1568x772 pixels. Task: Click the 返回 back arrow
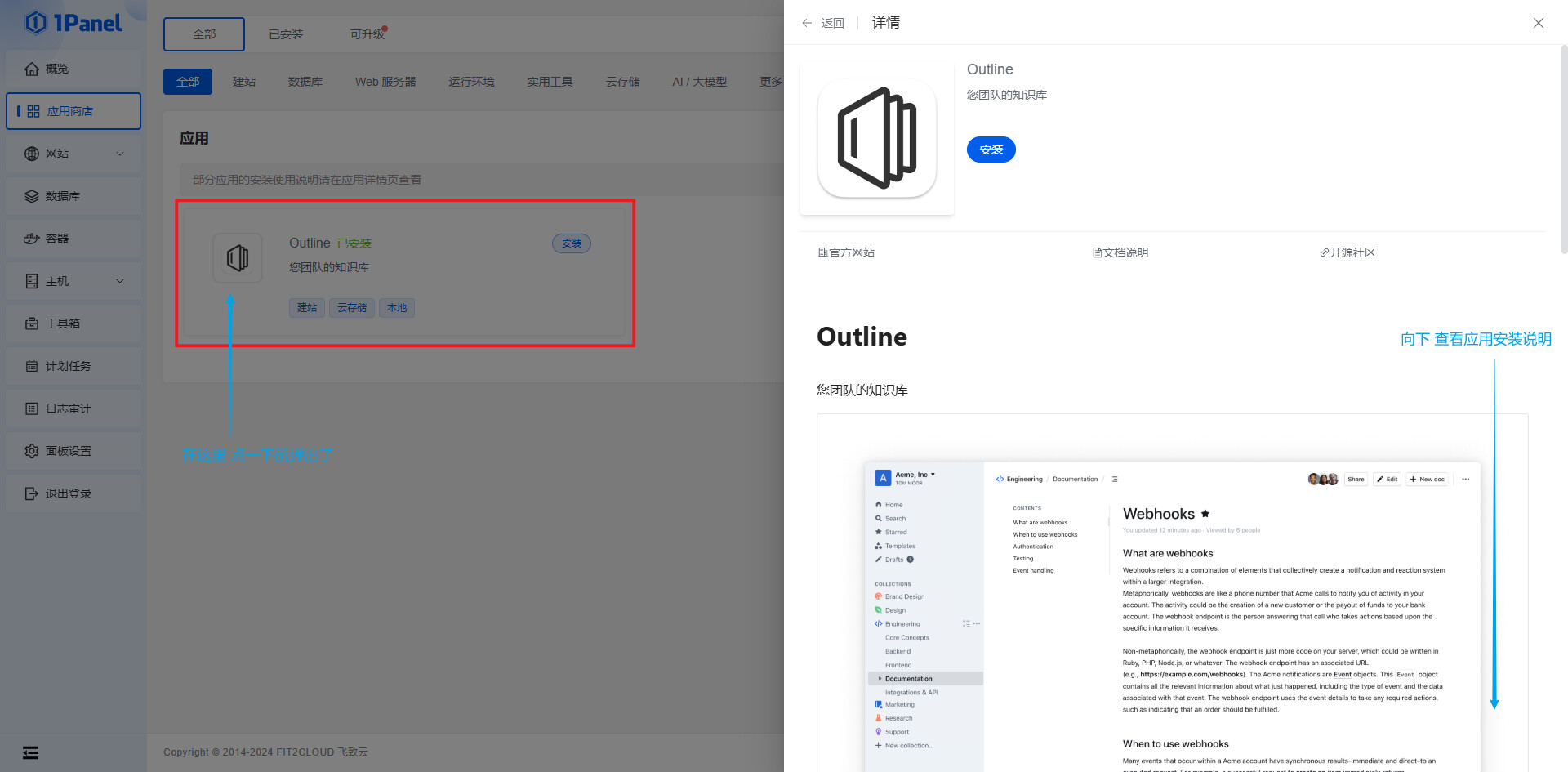tap(807, 23)
